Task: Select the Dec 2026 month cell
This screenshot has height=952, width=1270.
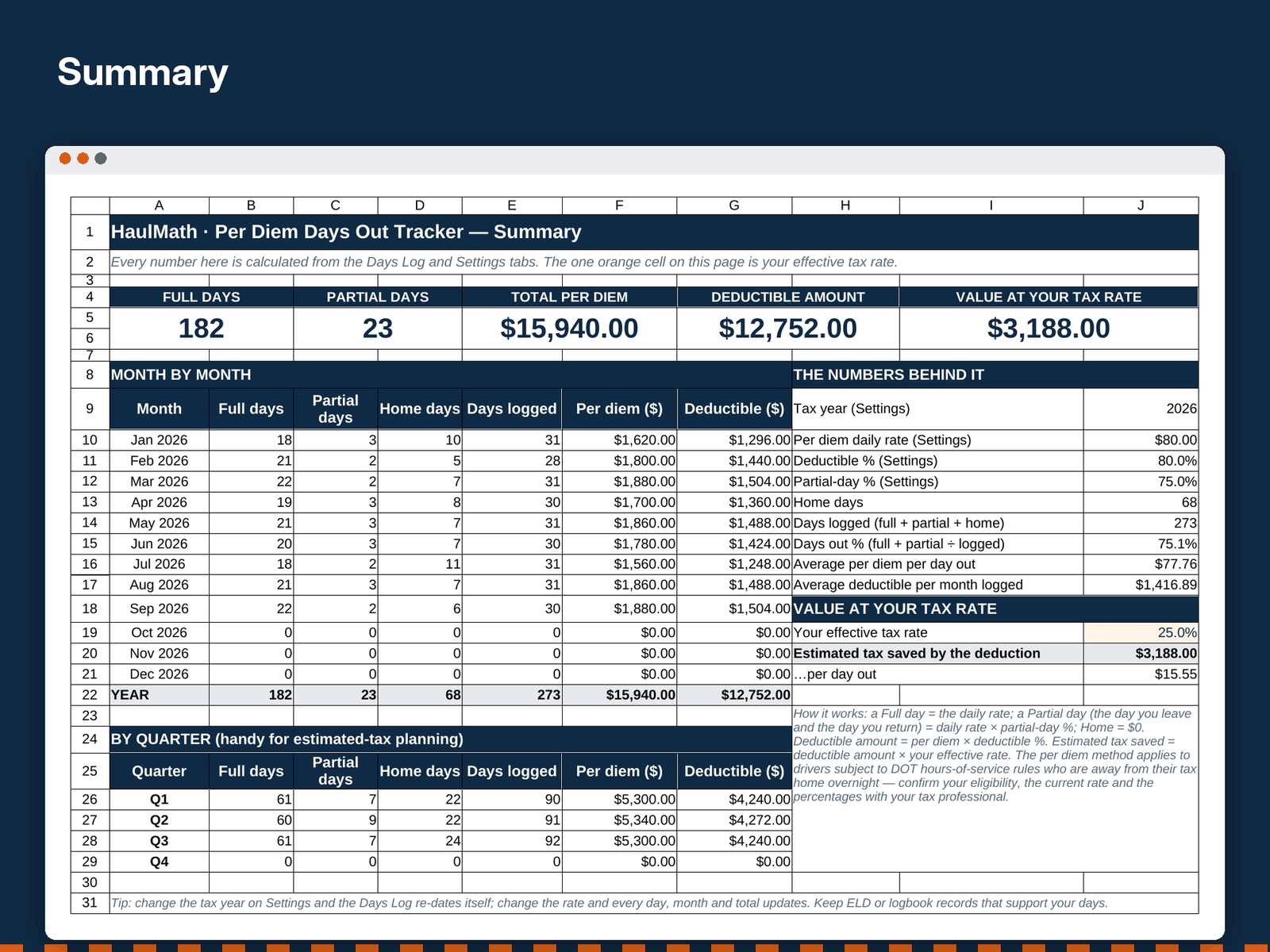Action: click(159, 674)
